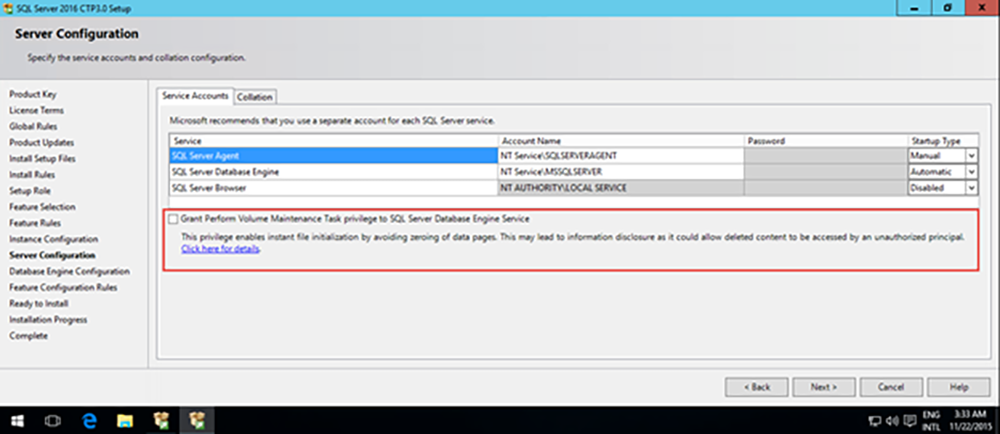Open the Windows Start menu
The height and width of the screenshot is (434, 1000).
point(17,421)
